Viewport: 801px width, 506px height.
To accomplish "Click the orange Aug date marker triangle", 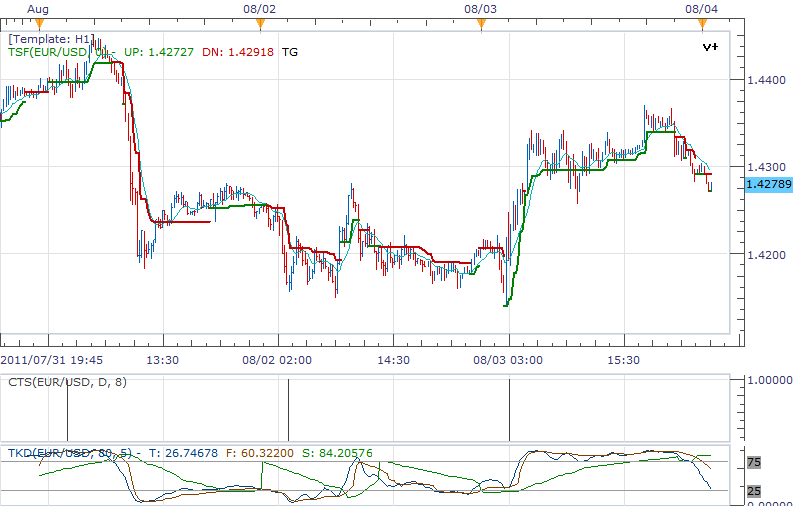I will pos(39,24).
